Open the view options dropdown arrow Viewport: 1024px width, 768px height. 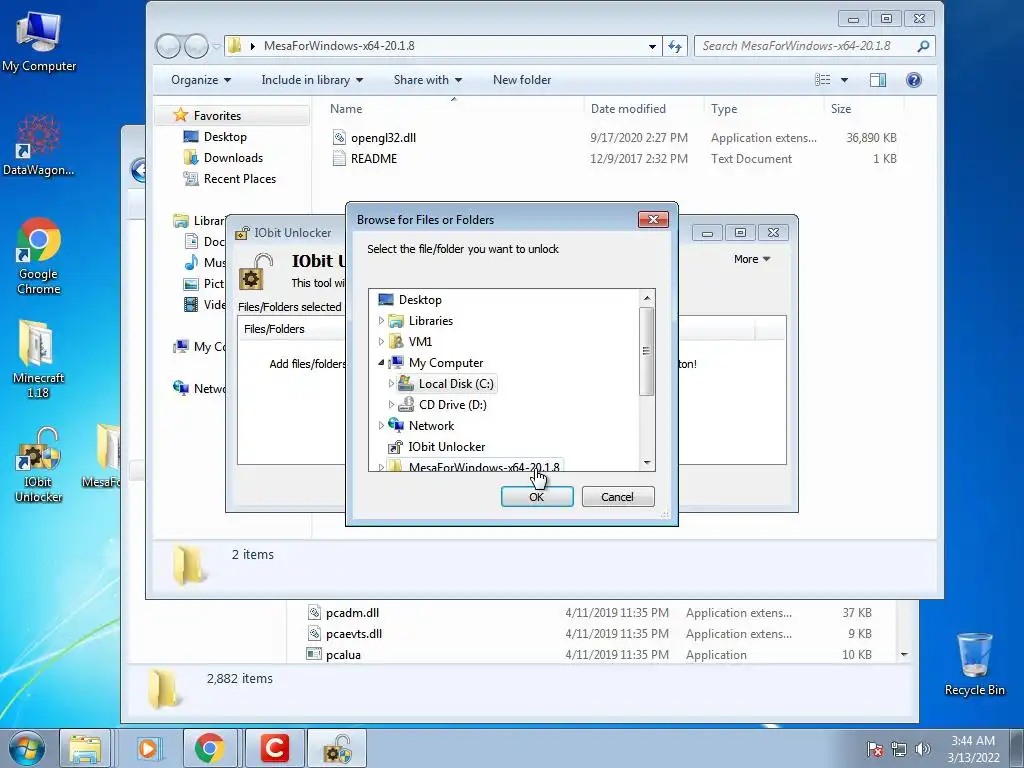[x=844, y=80]
